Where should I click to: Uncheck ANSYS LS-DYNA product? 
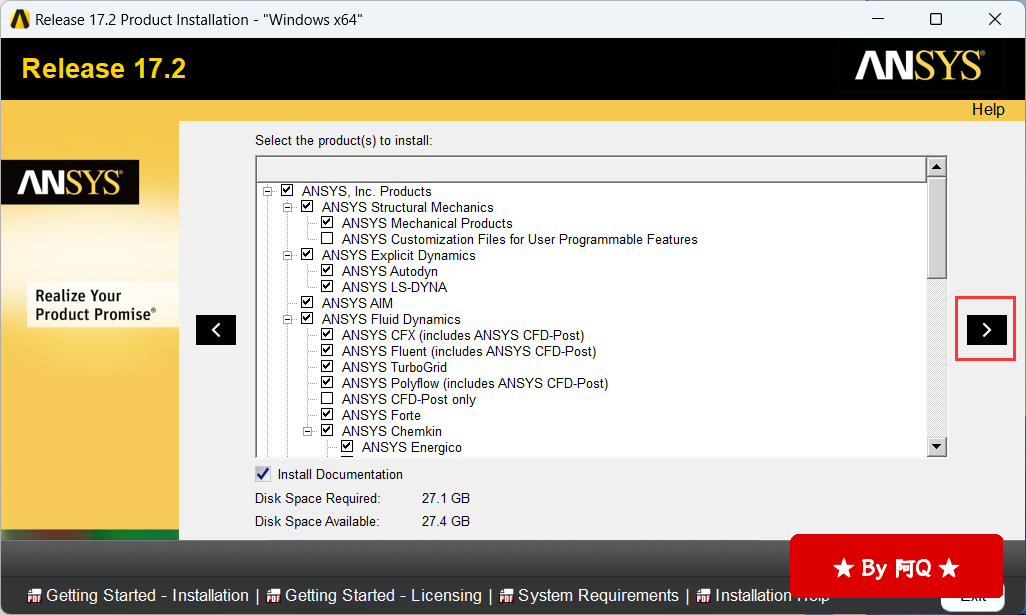327,287
